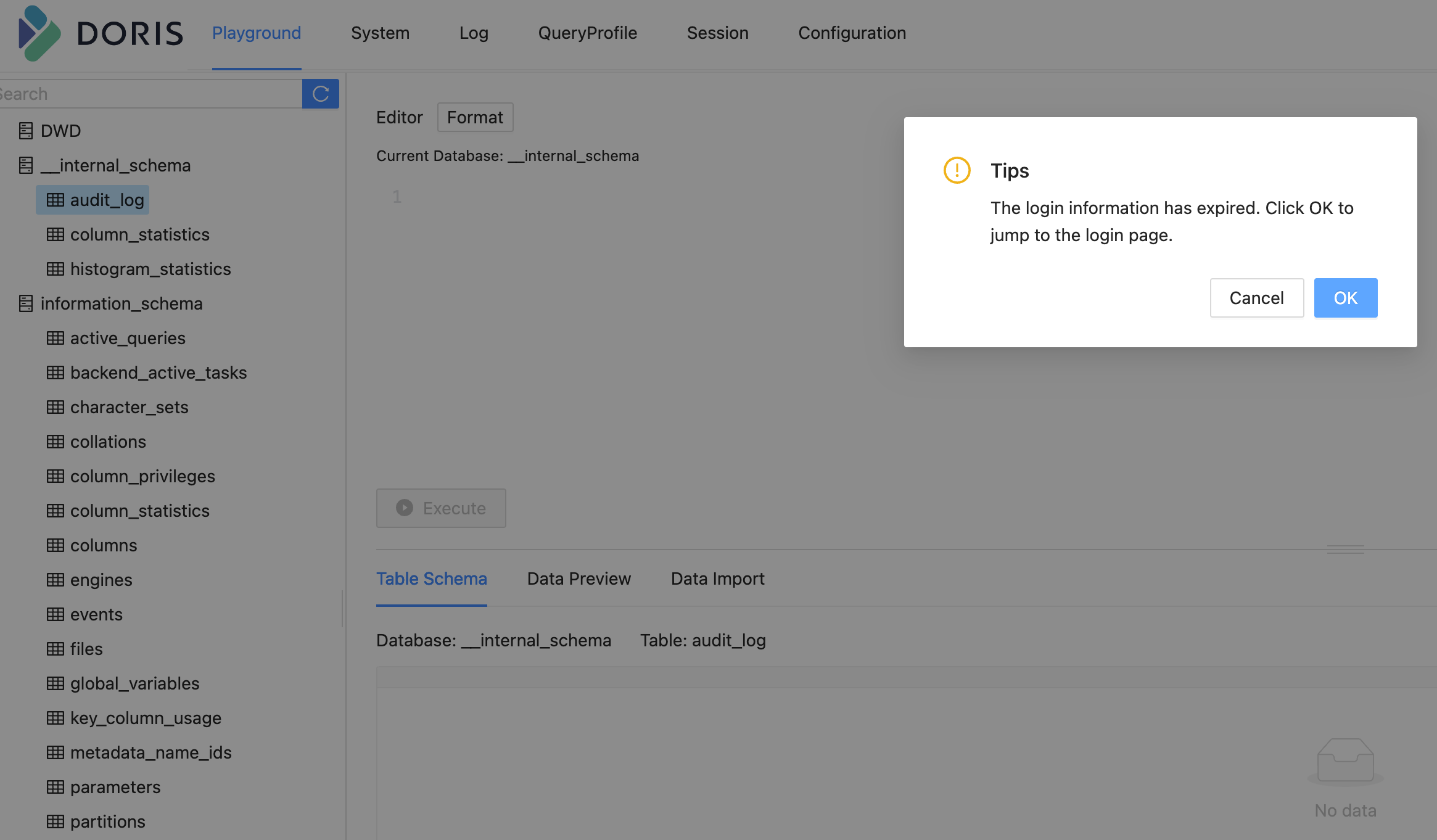The width and height of the screenshot is (1437, 840).
Task: Open the Playground tab
Action: point(257,33)
